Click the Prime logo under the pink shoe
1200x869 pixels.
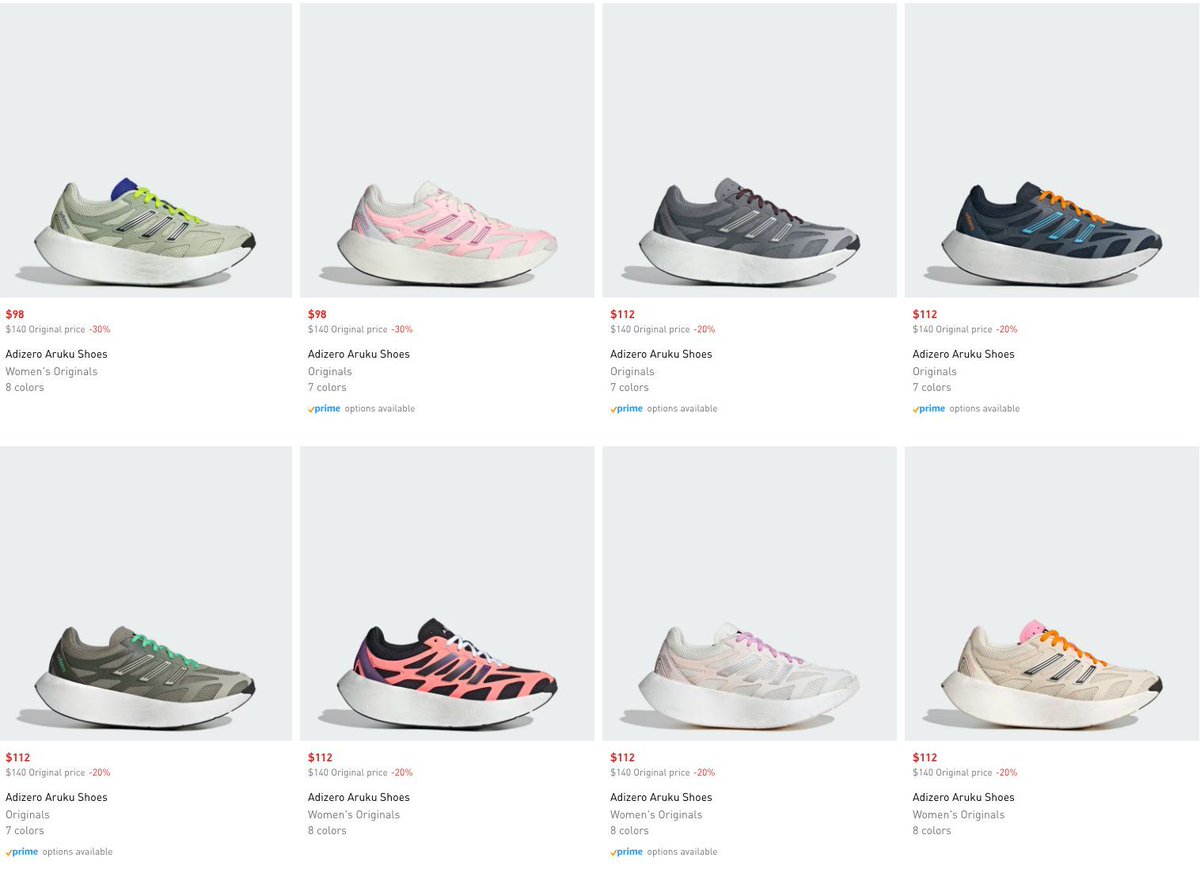tap(324, 409)
